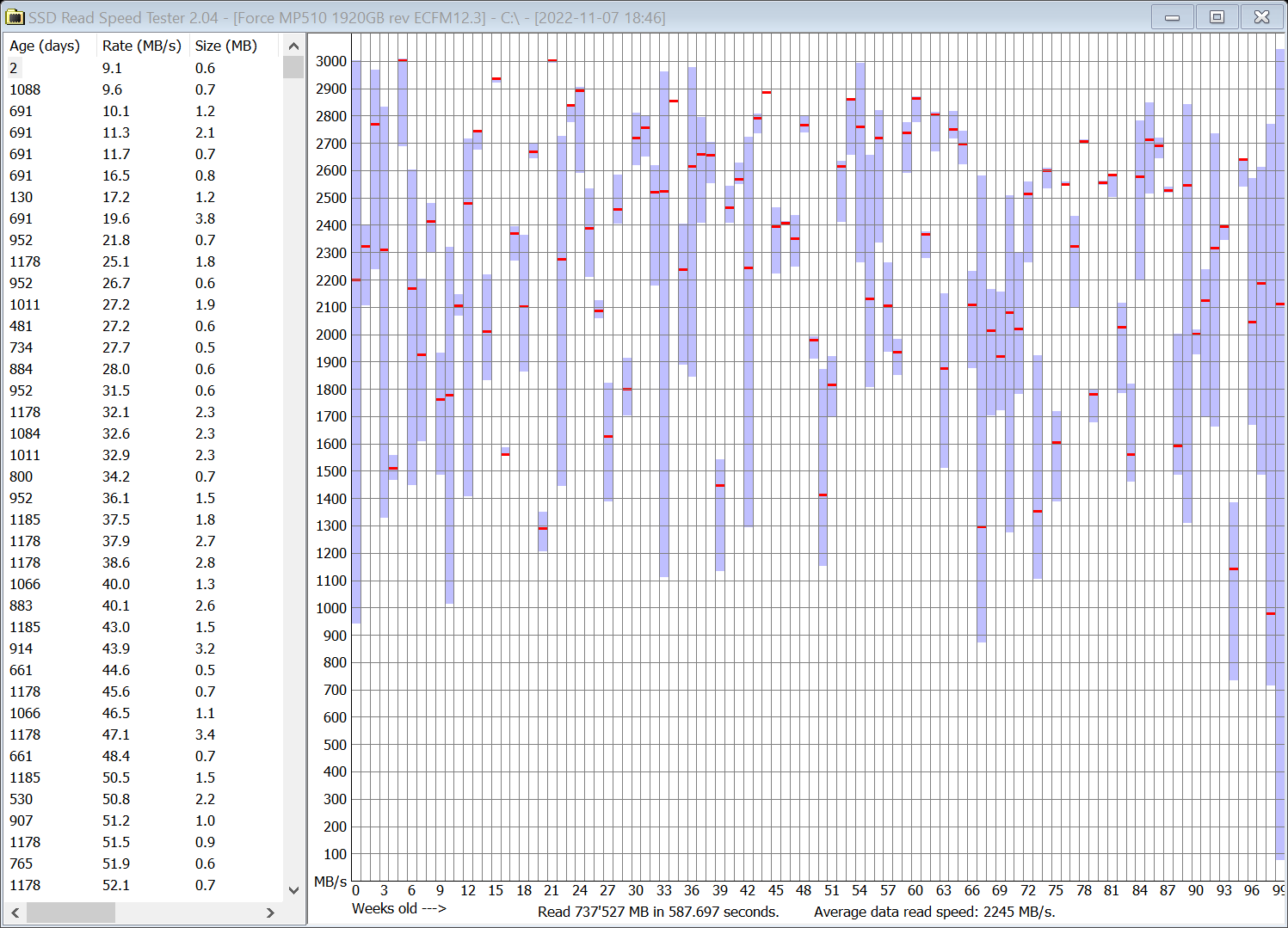This screenshot has height=928, width=1288.
Task: Select the row with rate 25.1
Action: pyautogui.click(x=144, y=261)
